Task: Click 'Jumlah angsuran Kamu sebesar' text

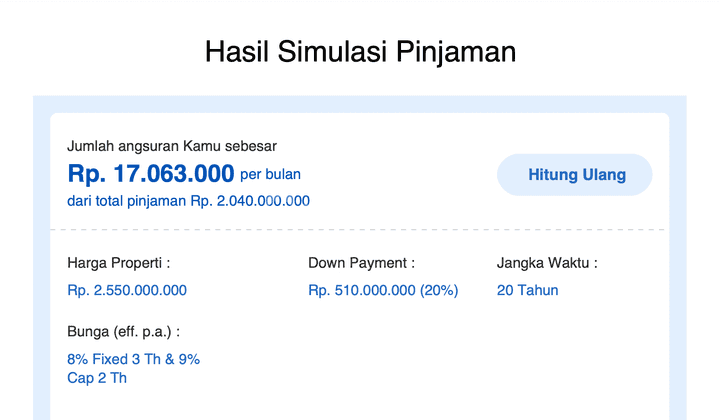Action: tap(172, 146)
